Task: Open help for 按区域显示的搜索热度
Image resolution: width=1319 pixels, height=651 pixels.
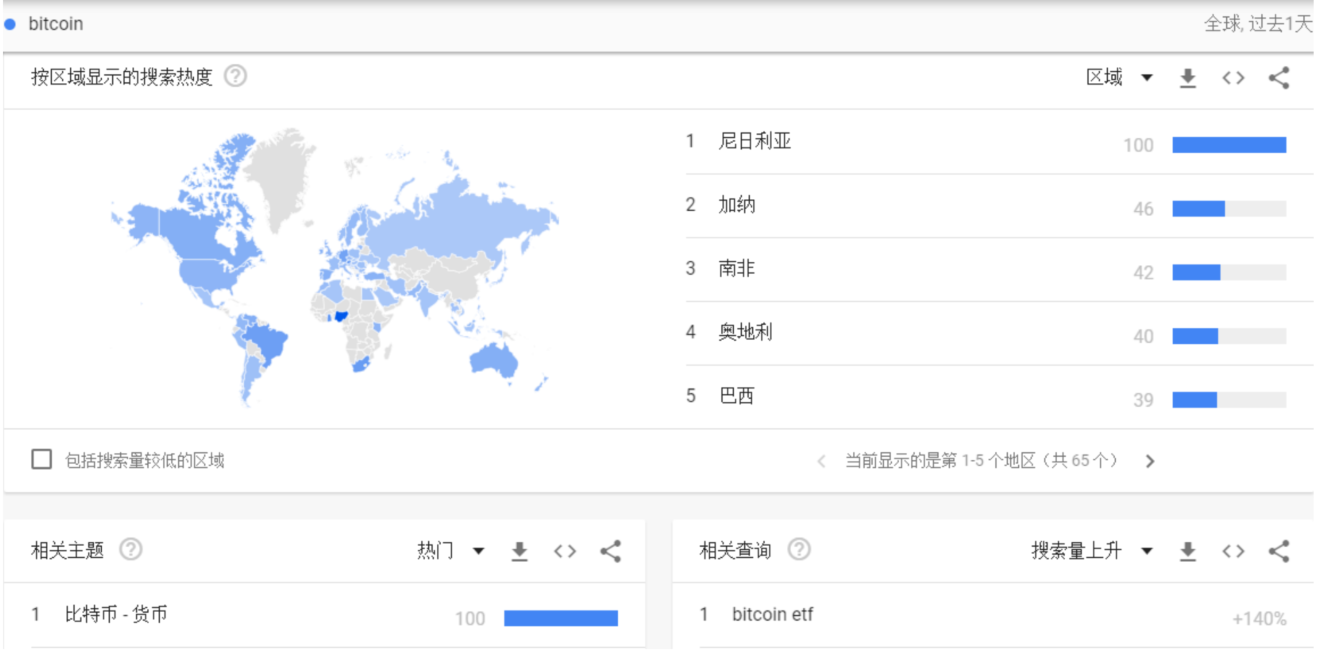Action: [235, 76]
